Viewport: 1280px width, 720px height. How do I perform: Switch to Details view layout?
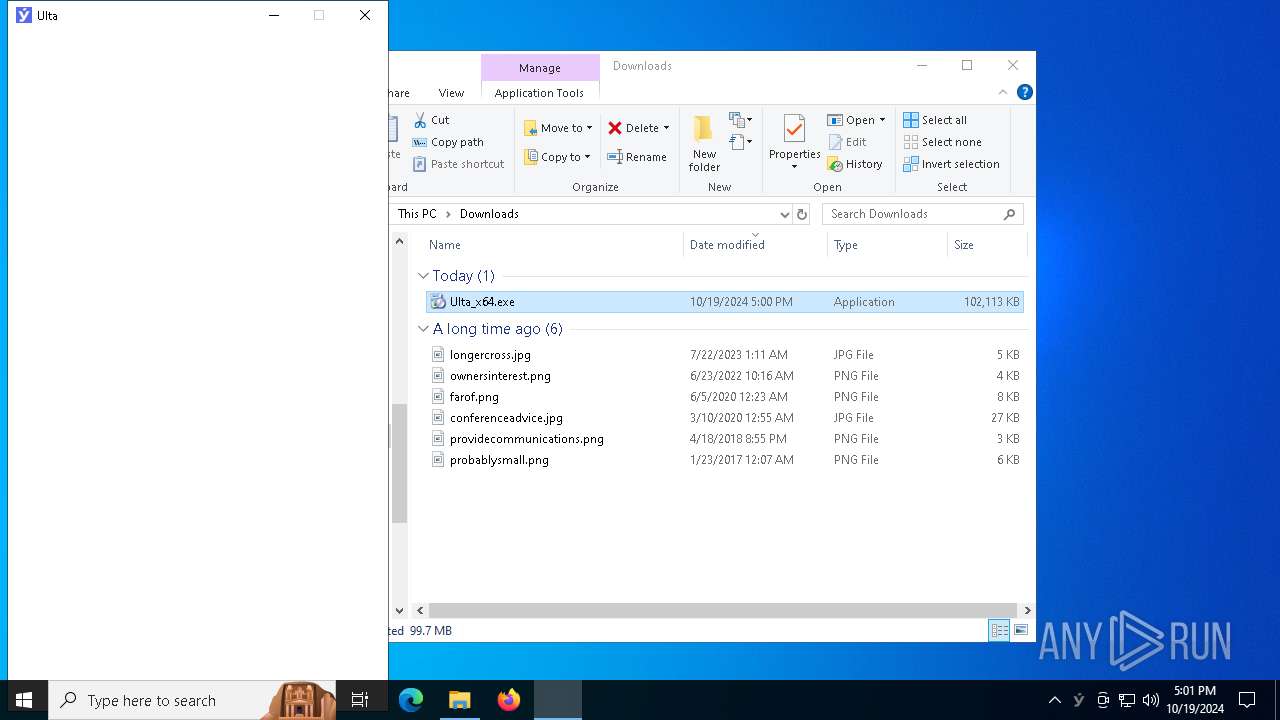[999, 630]
